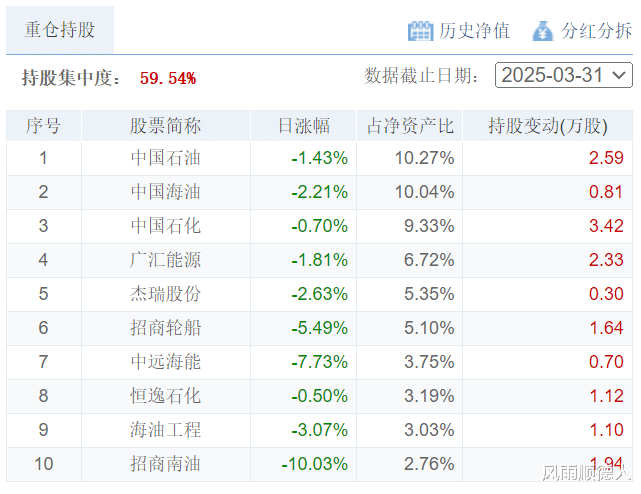The width and height of the screenshot is (641, 494).
Task: Click the 0.30 holding change value
Action: click(x=606, y=294)
